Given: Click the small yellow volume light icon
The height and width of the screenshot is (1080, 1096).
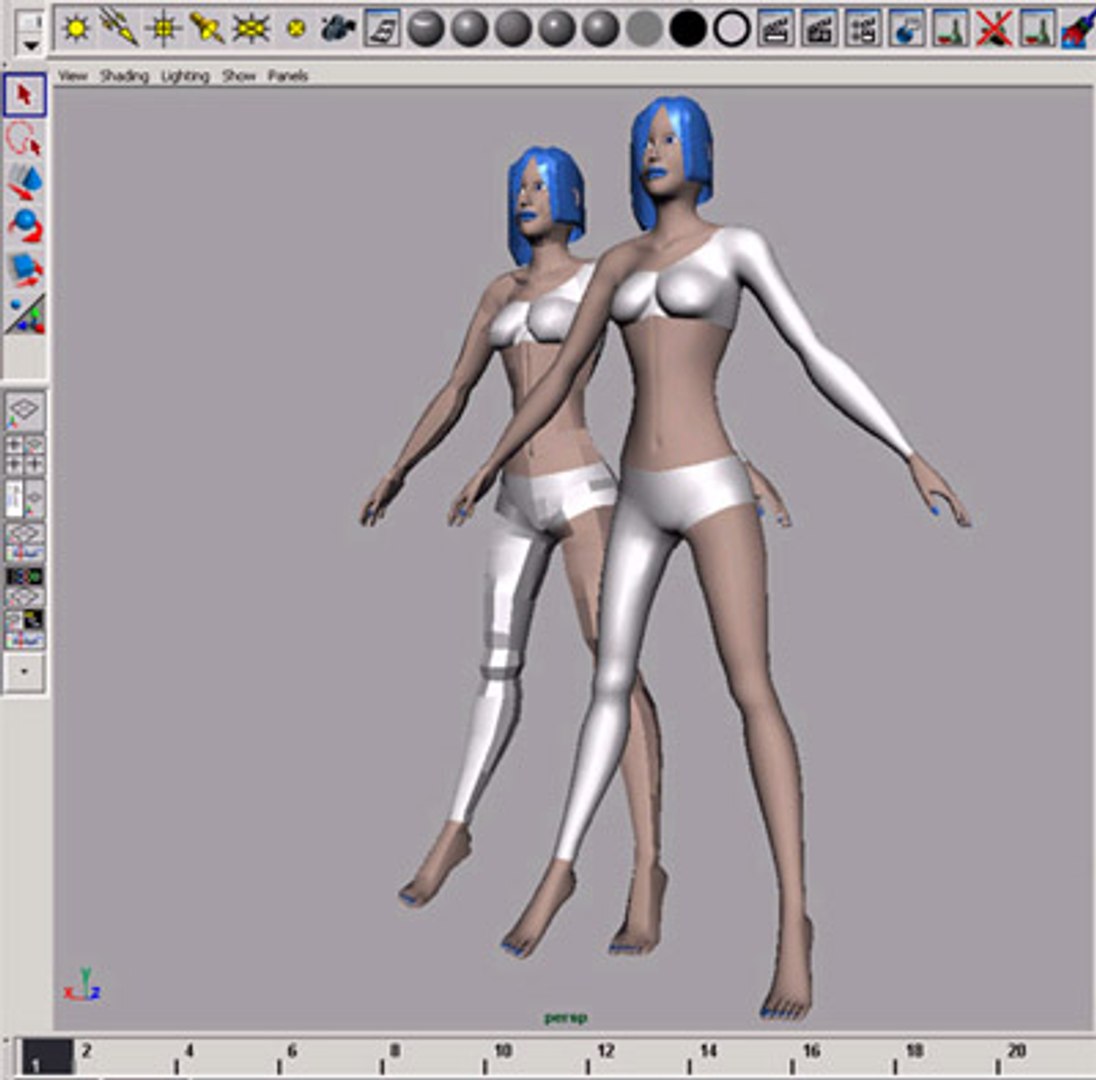Looking at the screenshot, I should coord(296,29).
